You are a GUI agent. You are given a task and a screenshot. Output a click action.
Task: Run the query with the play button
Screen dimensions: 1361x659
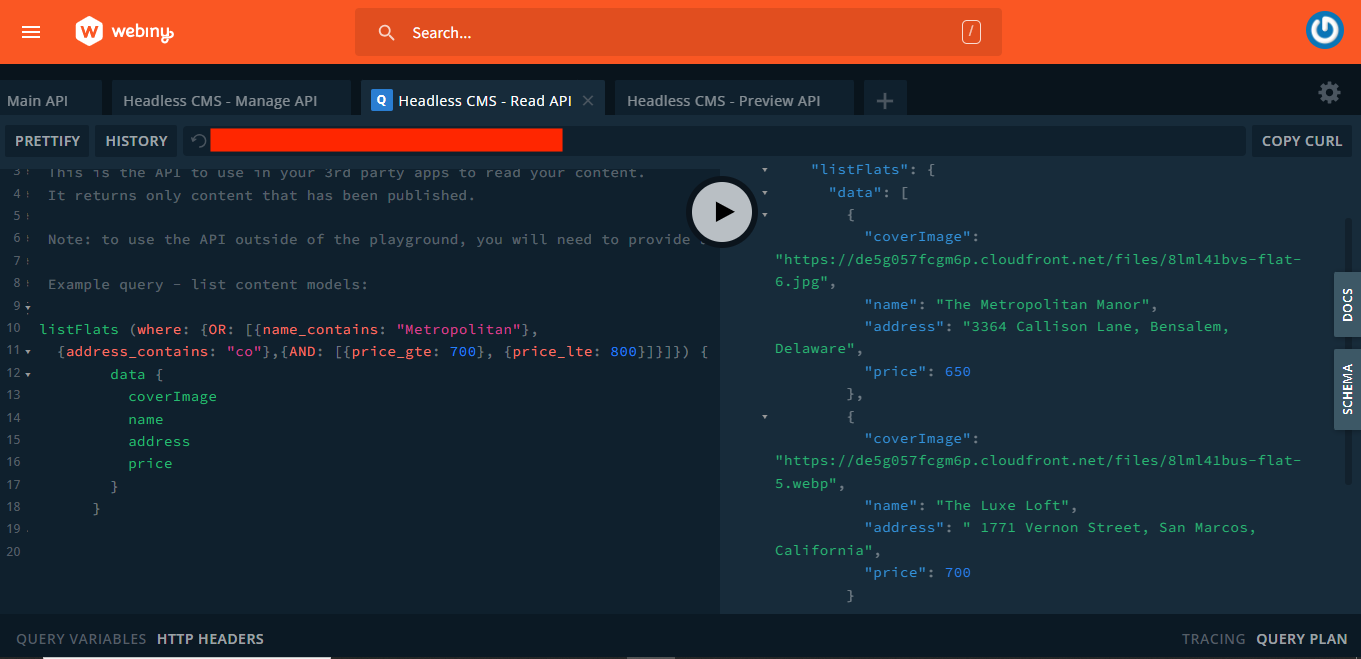point(722,212)
